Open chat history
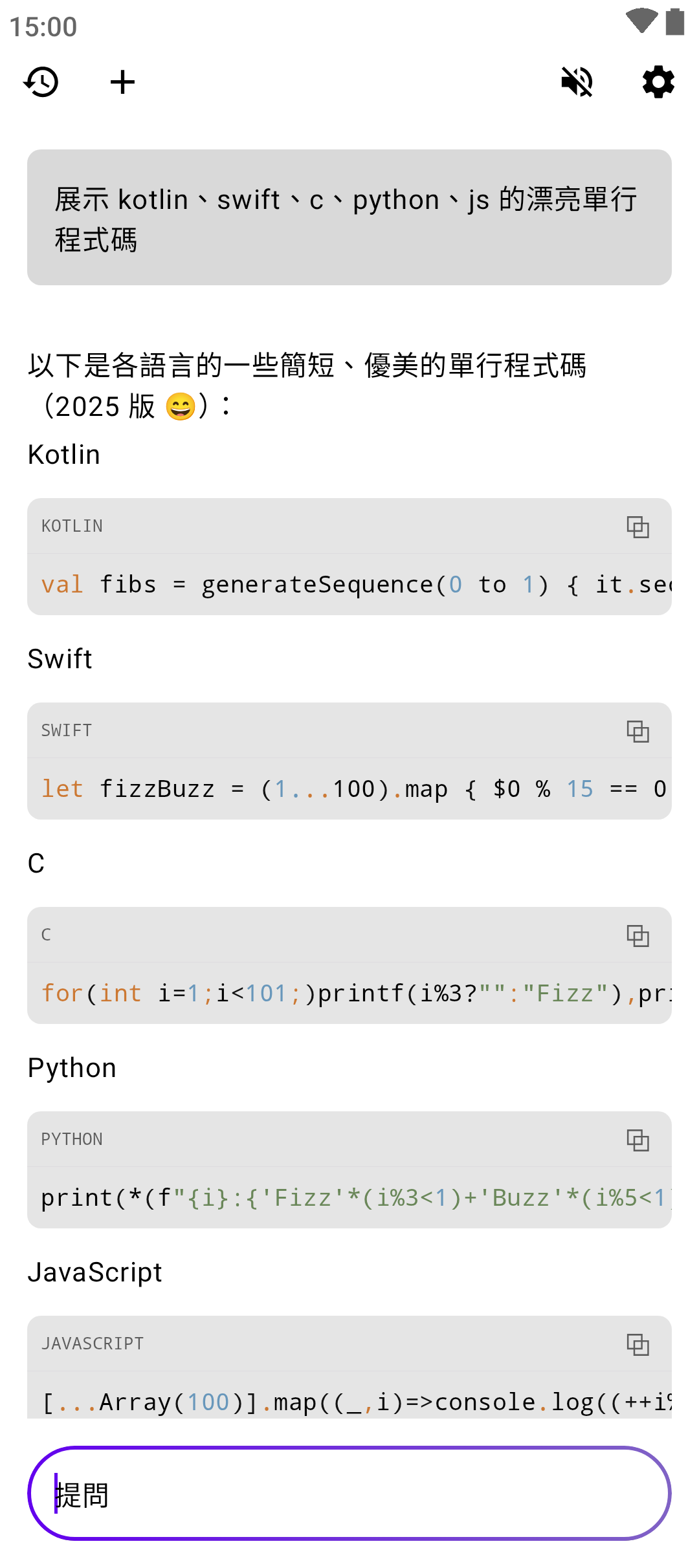 coord(41,82)
